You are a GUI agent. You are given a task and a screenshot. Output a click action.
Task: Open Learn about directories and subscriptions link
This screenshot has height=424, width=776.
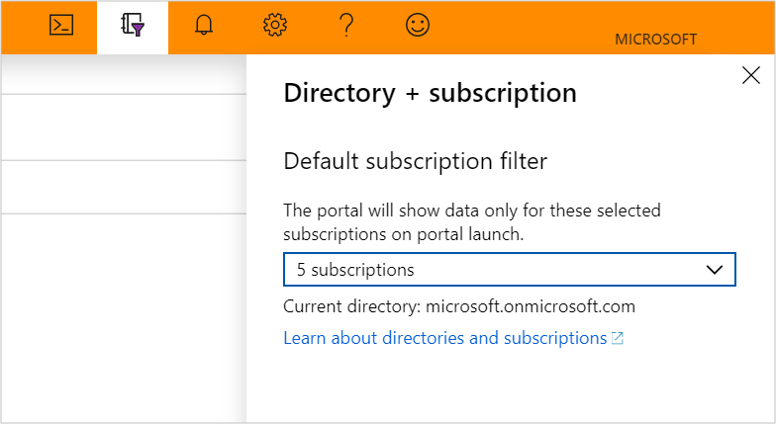point(445,338)
